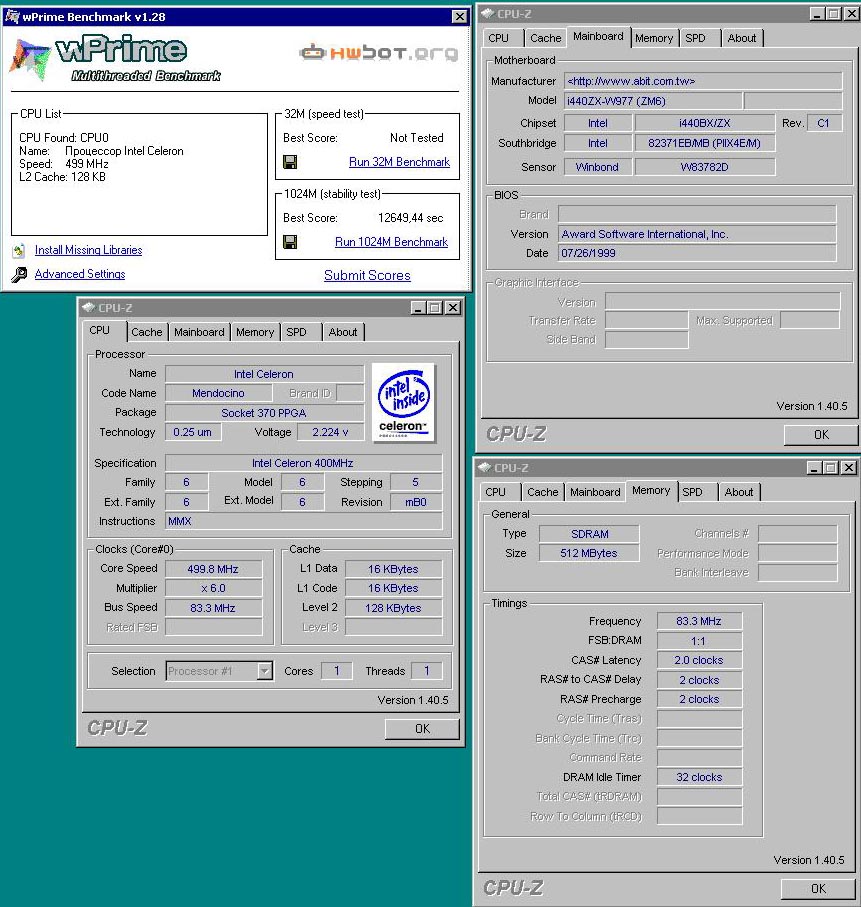Open About tab in the Memory window
This screenshot has width=861, height=907.
[739, 492]
